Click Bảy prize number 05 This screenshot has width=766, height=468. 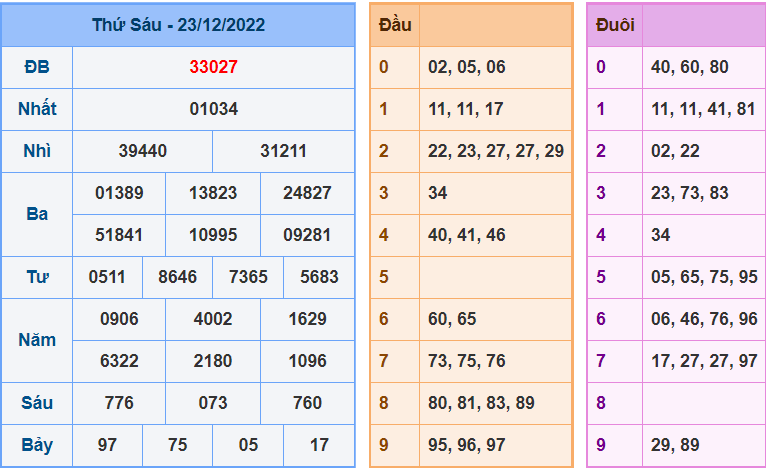tap(248, 445)
